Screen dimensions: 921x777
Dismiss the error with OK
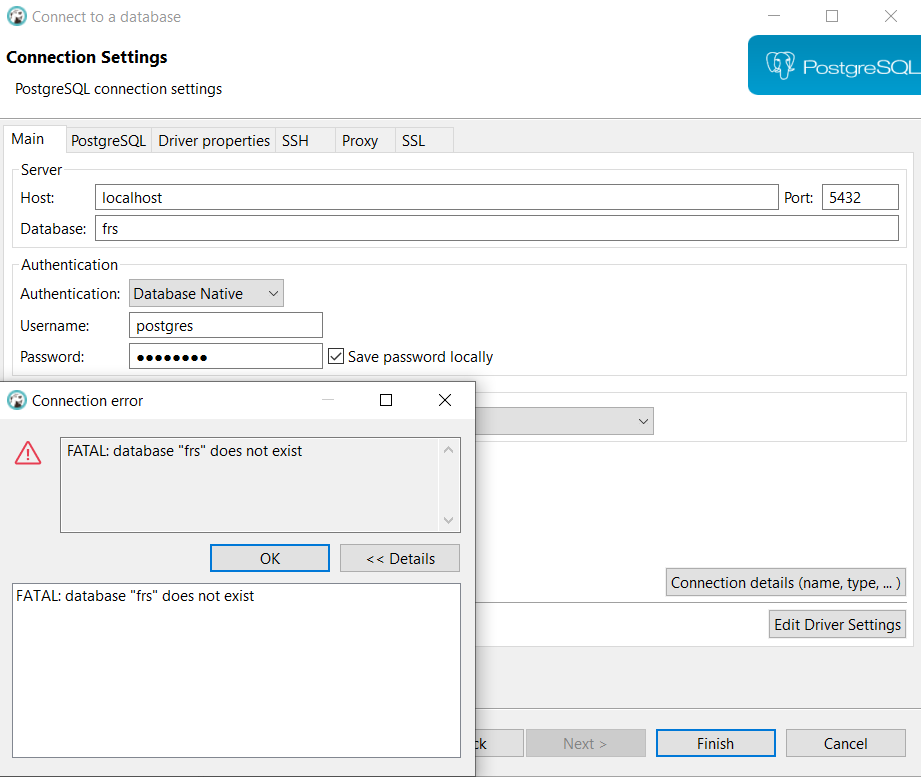pyautogui.click(x=269, y=557)
